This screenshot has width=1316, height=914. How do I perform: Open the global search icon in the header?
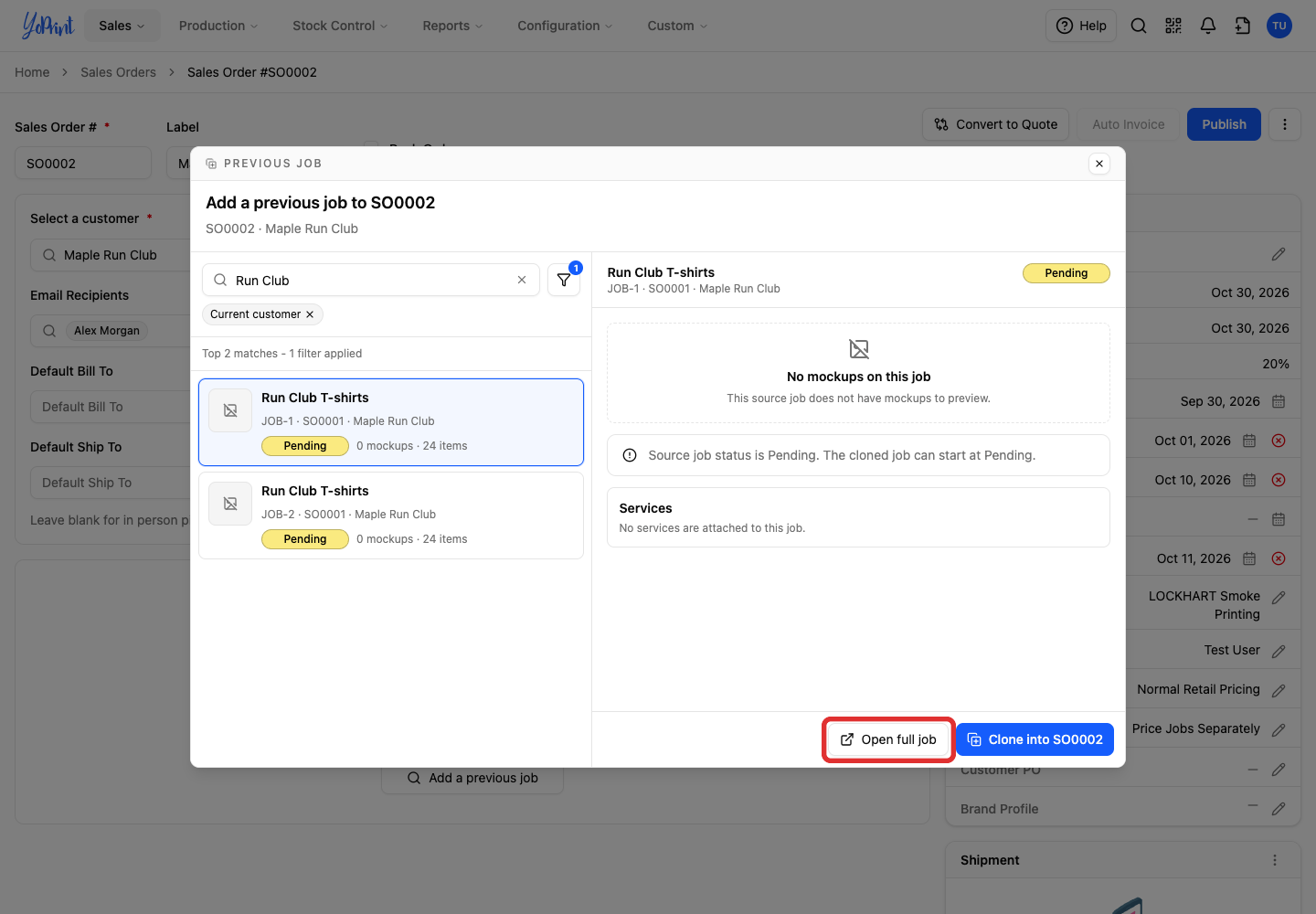point(1139,26)
